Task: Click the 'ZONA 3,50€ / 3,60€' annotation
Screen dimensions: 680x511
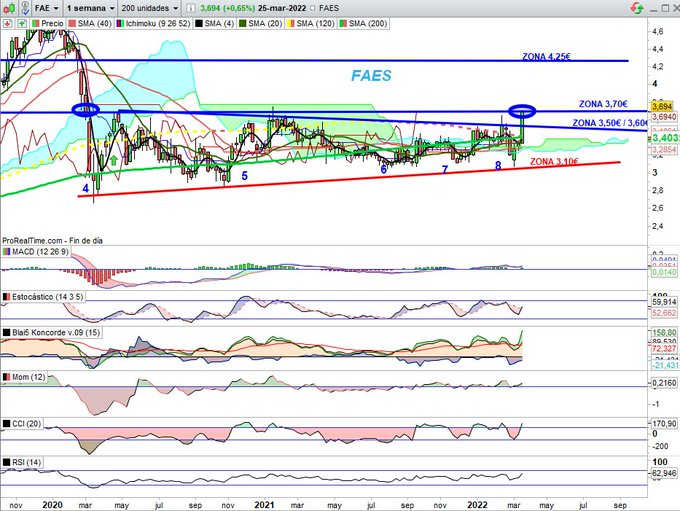Action: pos(610,123)
